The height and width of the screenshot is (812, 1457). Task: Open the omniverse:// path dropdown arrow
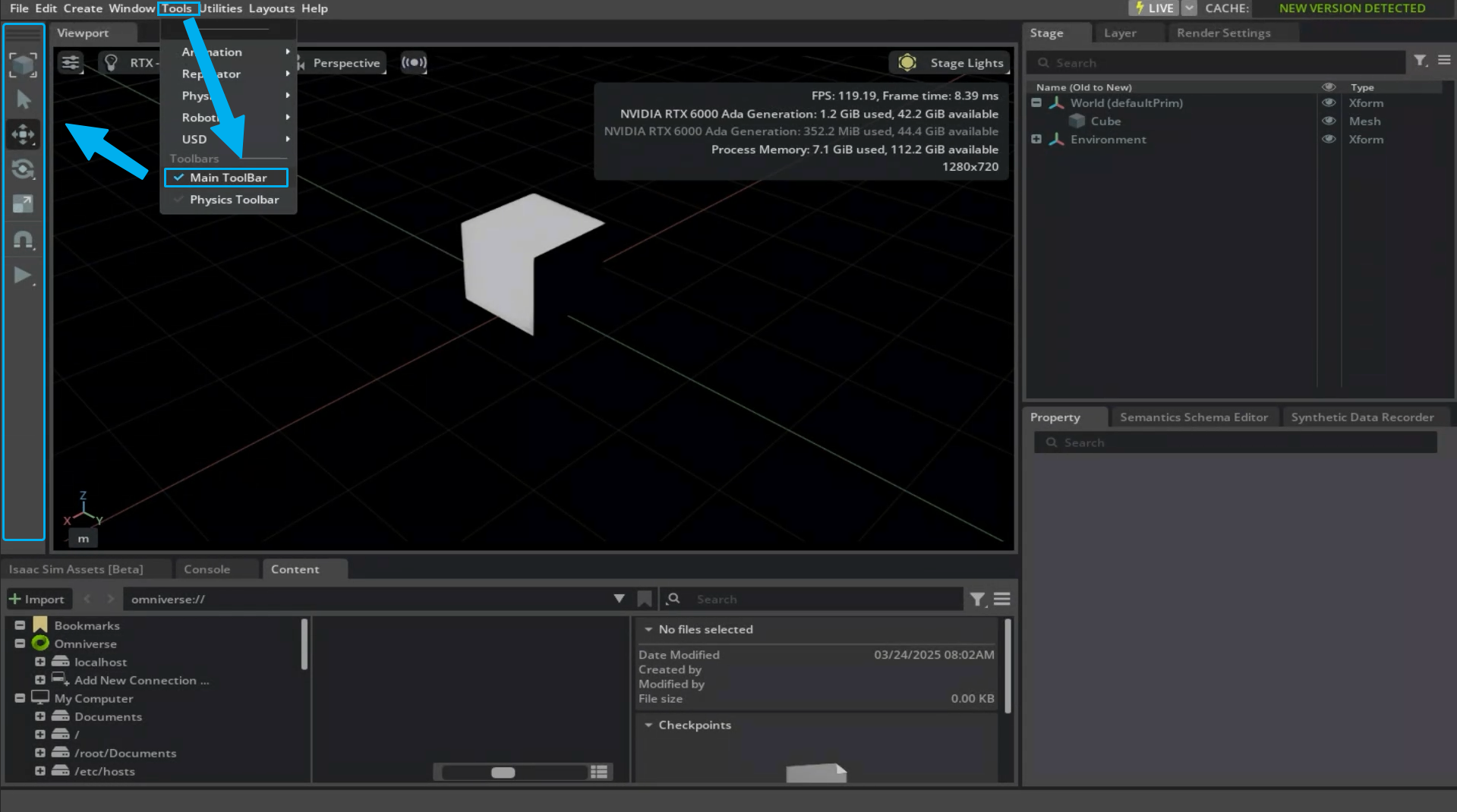coord(620,599)
